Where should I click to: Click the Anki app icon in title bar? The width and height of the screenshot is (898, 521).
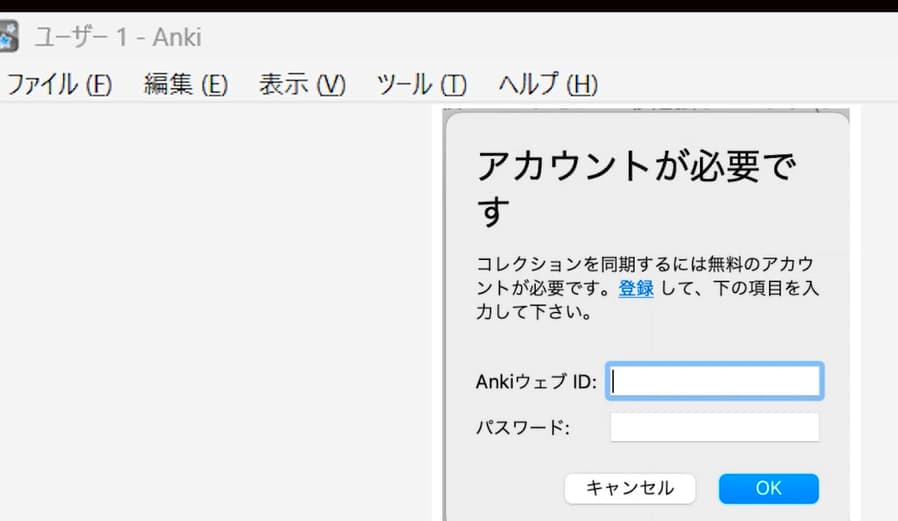click(x=9, y=36)
